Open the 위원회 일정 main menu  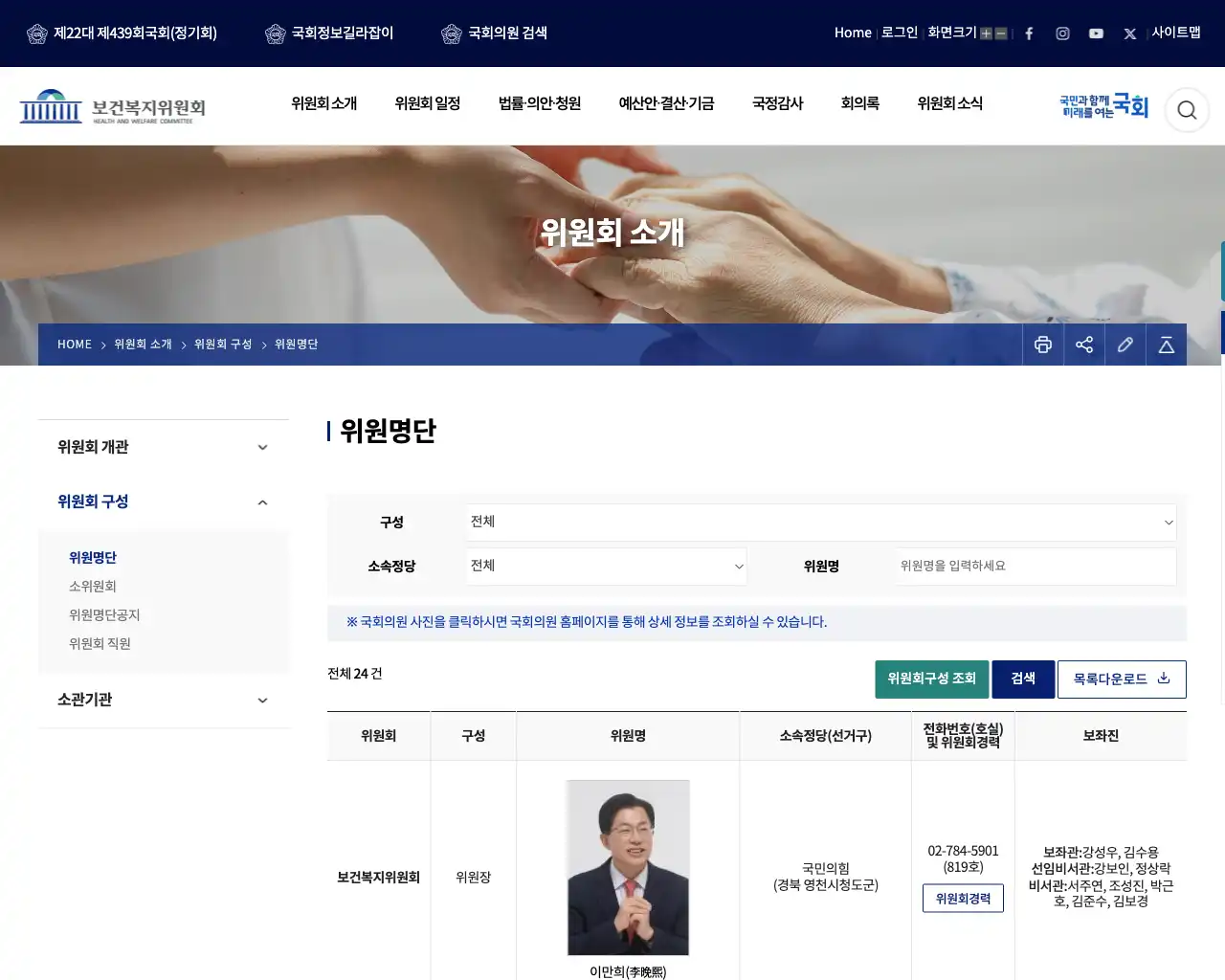(428, 103)
